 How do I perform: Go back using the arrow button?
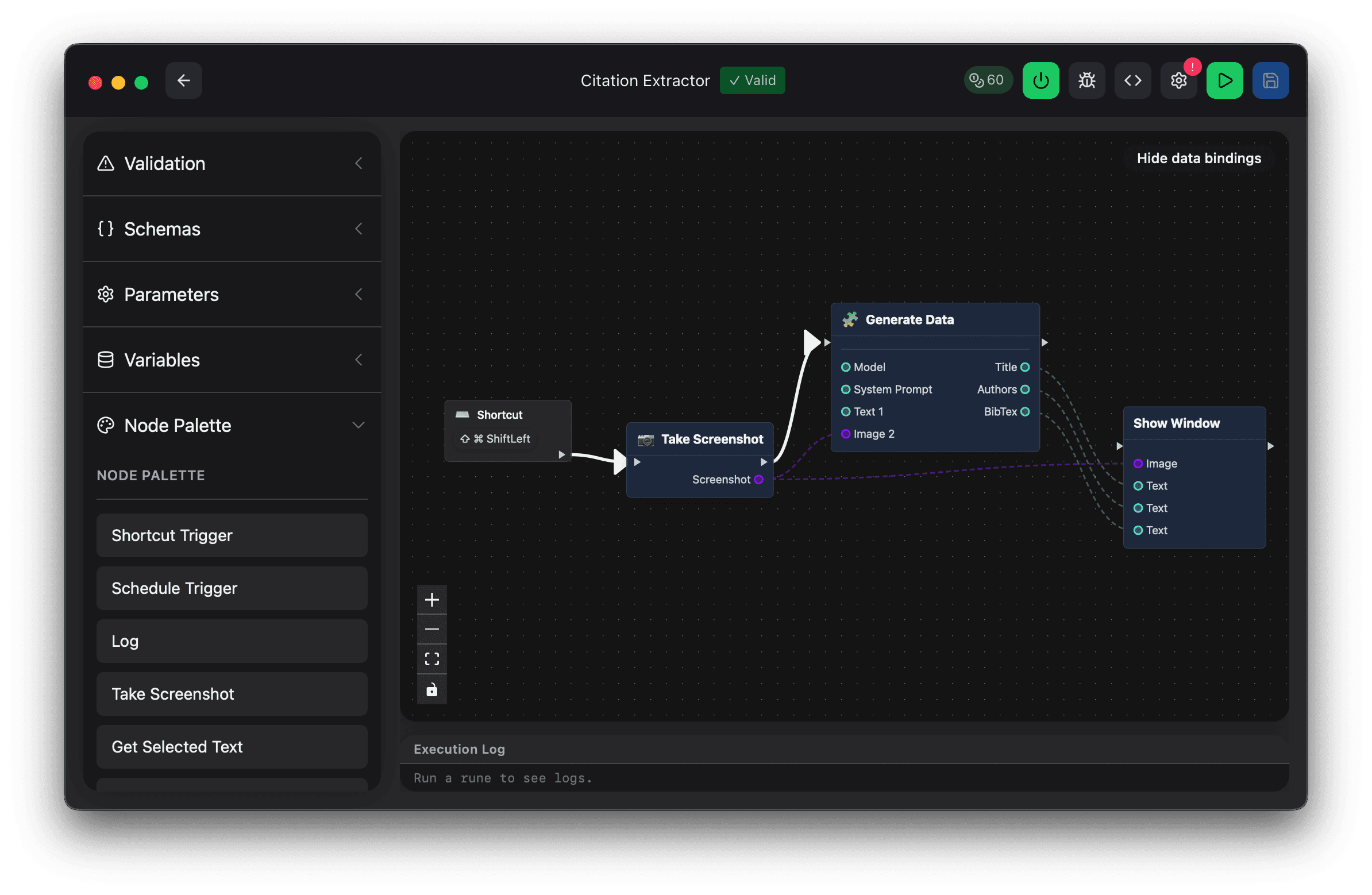[x=183, y=80]
